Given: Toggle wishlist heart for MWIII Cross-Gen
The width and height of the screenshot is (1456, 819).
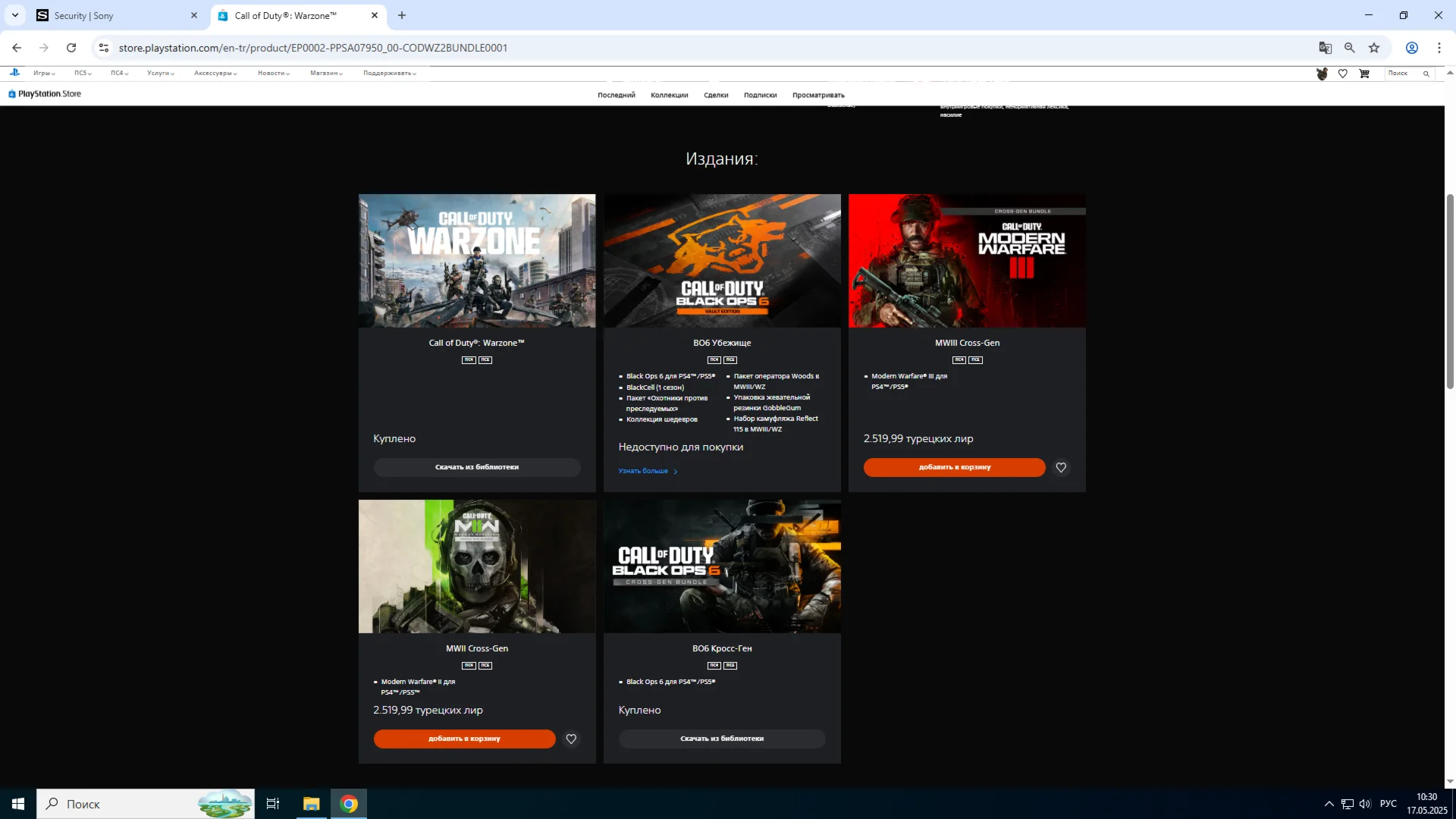Looking at the screenshot, I should tap(1061, 468).
